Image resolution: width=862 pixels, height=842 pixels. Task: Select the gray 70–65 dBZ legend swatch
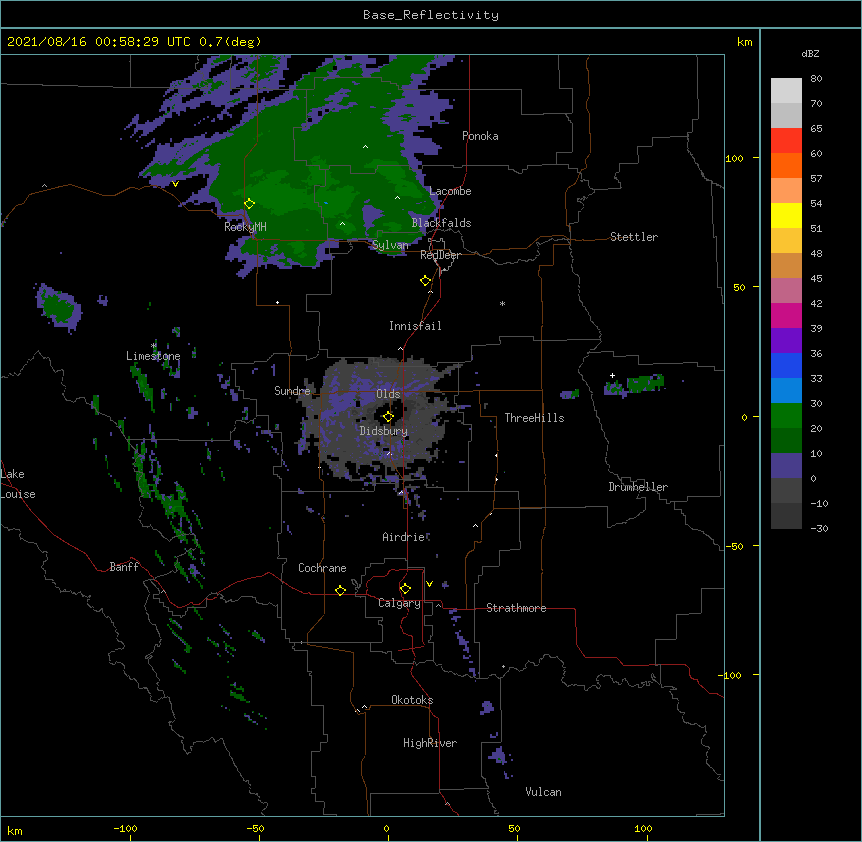[786, 115]
